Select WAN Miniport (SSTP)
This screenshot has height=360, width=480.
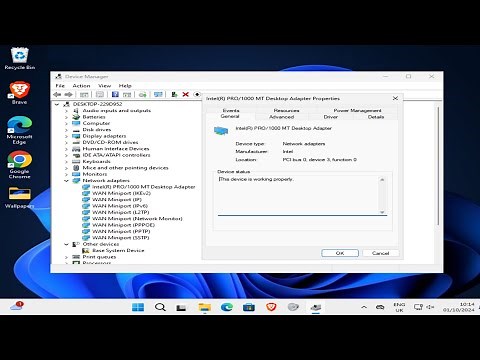(120, 238)
